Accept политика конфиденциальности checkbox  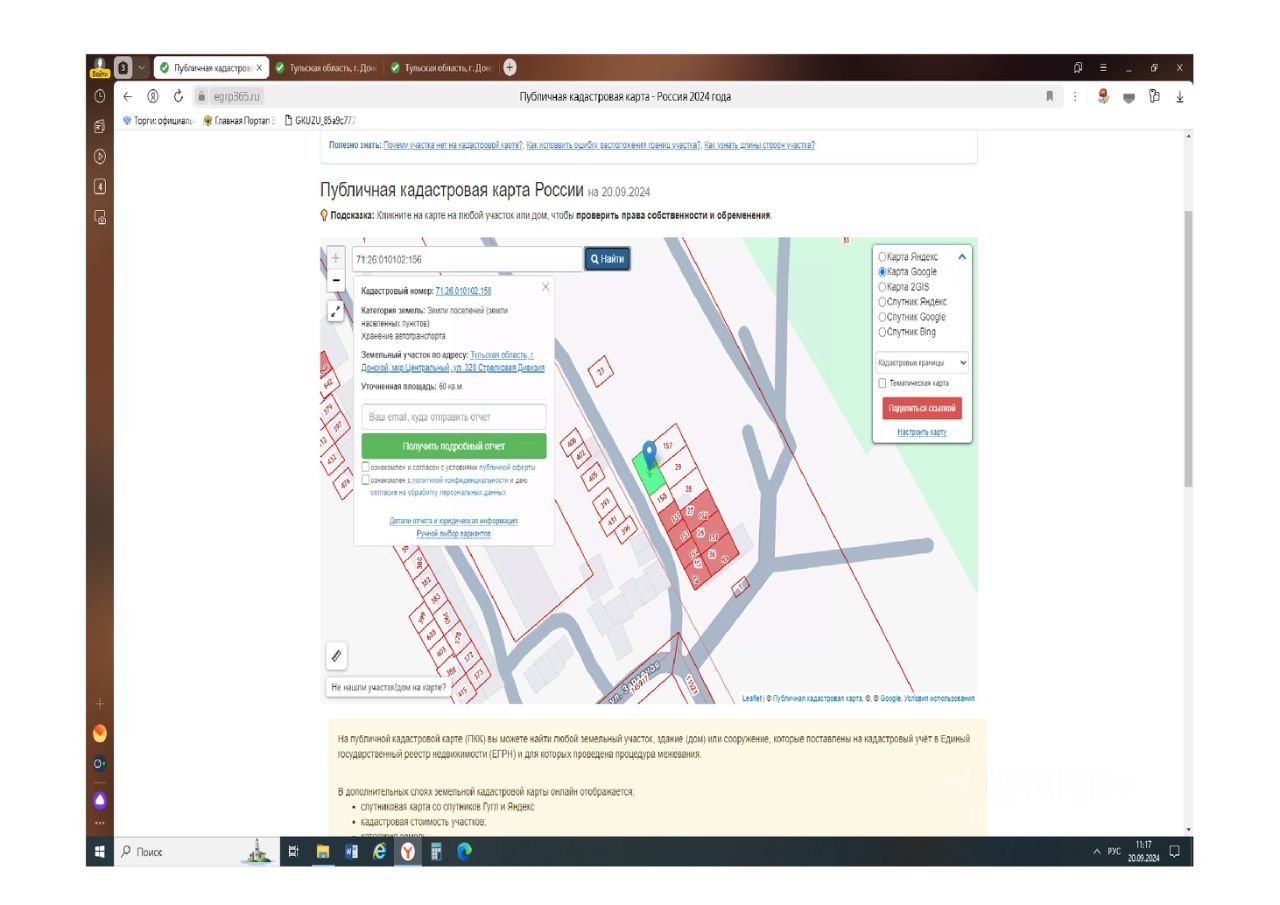(366, 480)
